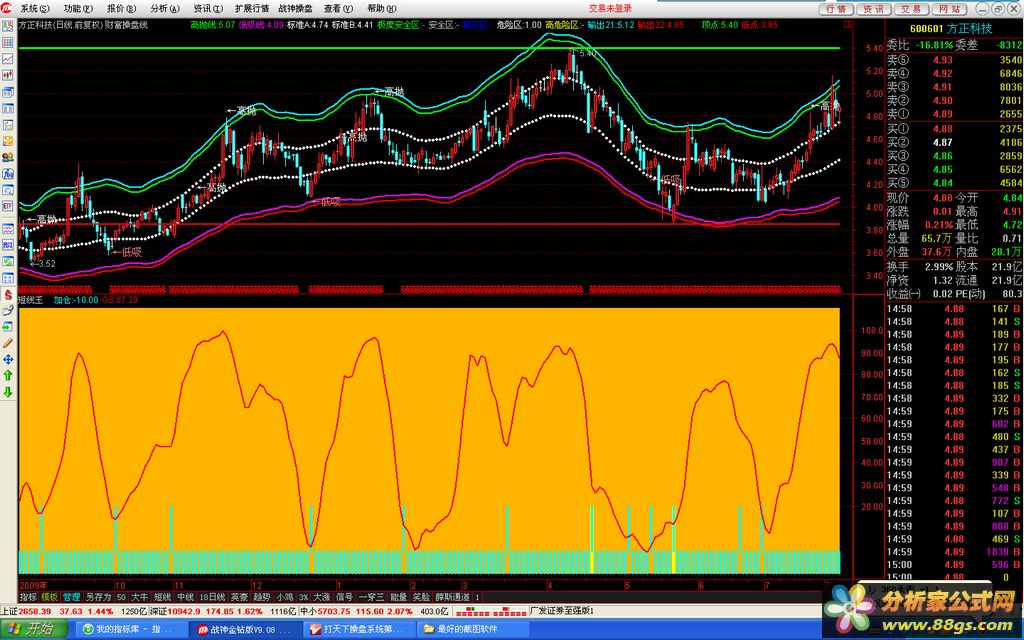This screenshot has width=1024, height=640.
Task: Select the 大牛 indicator tab
Action: (x=140, y=597)
